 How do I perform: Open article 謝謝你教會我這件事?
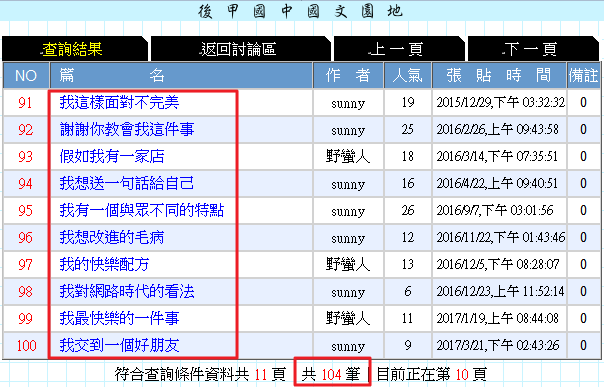127,129
